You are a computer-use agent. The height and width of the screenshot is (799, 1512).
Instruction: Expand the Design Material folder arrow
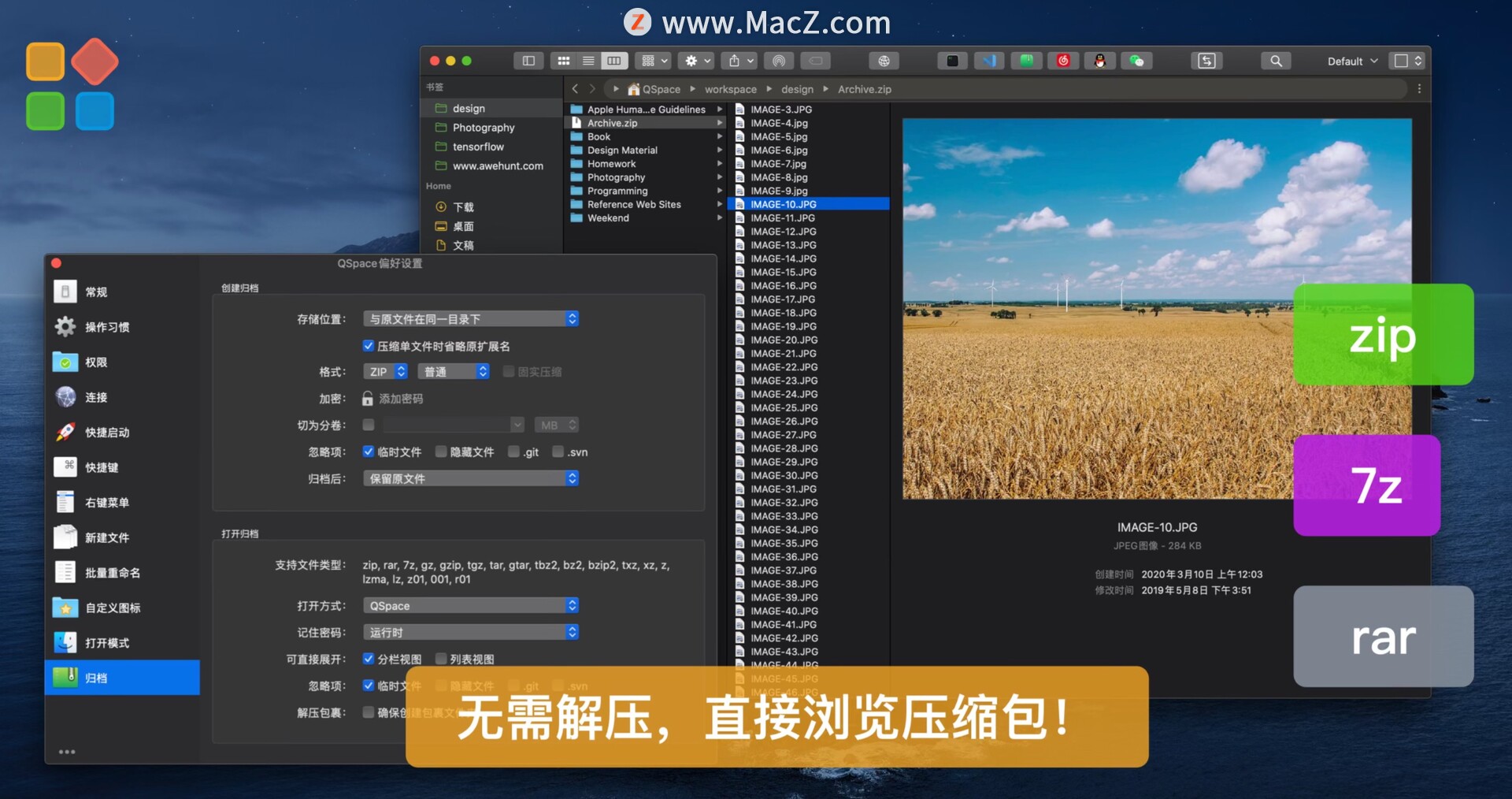pyautogui.click(x=719, y=150)
